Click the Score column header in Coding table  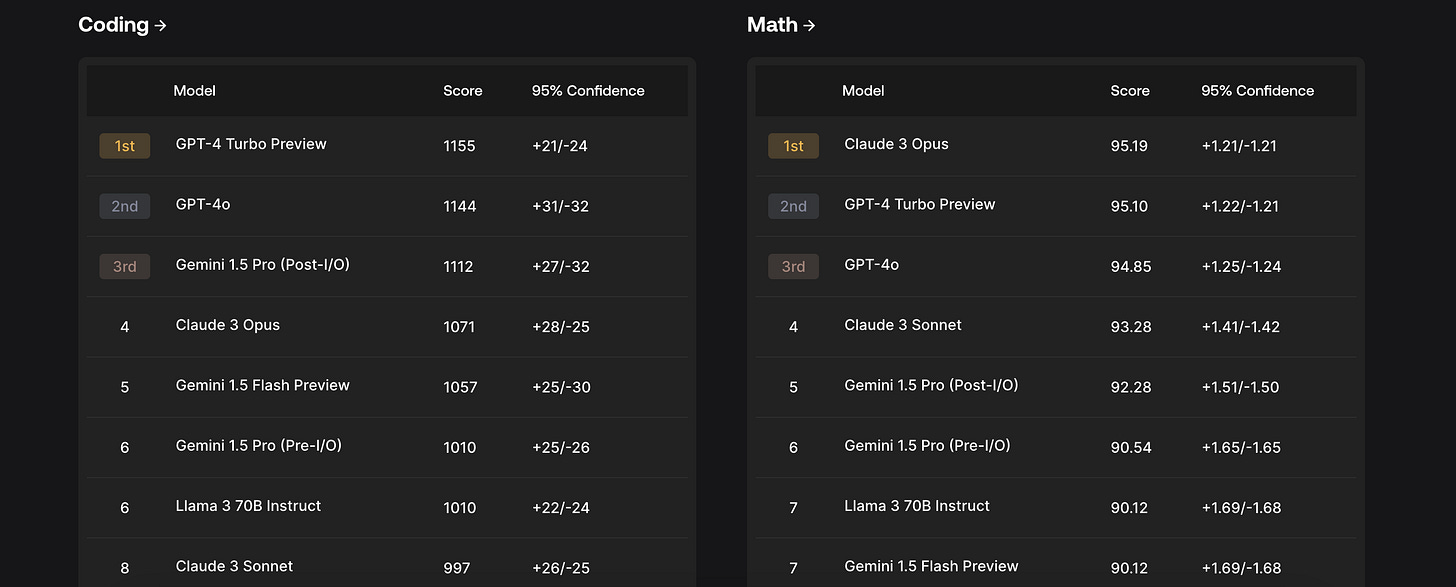[x=463, y=91]
